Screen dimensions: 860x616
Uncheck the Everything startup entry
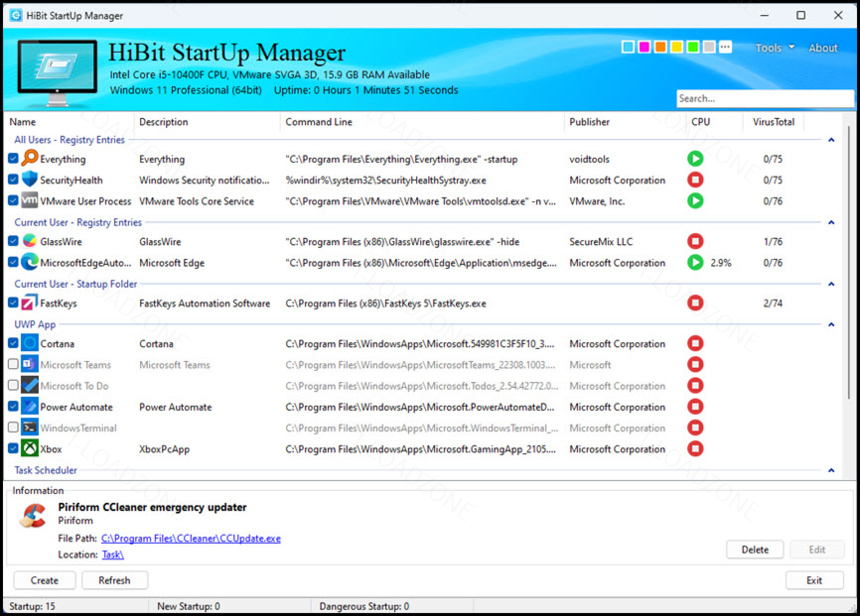click(x=13, y=159)
